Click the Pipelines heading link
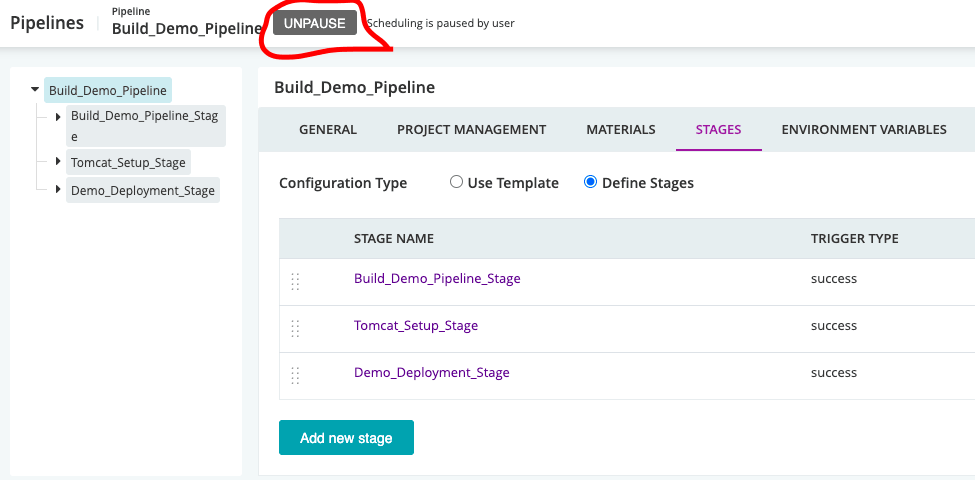The width and height of the screenshot is (975, 480). 47,22
